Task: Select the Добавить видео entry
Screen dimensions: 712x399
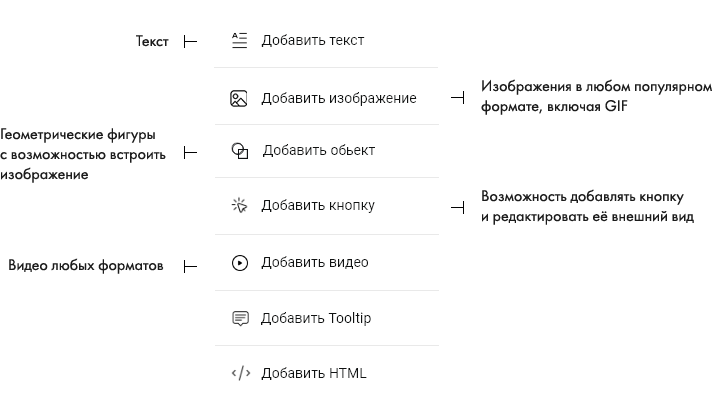Action: 326,263
